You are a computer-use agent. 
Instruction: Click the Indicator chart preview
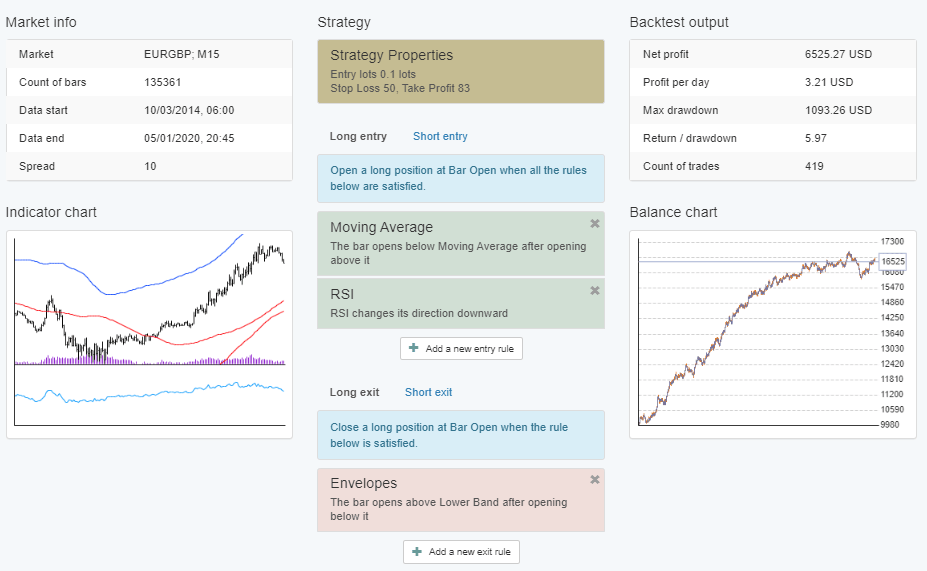point(149,334)
